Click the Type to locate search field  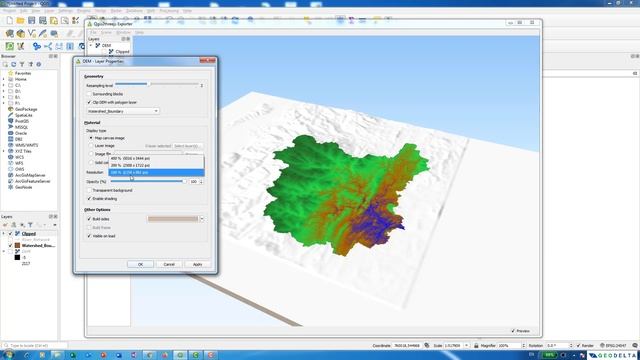point(35,345)
